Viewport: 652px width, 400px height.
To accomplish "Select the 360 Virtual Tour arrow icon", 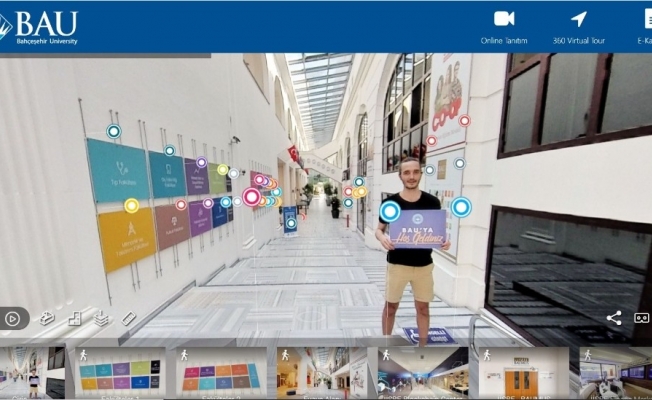I will tap(578, 19).
